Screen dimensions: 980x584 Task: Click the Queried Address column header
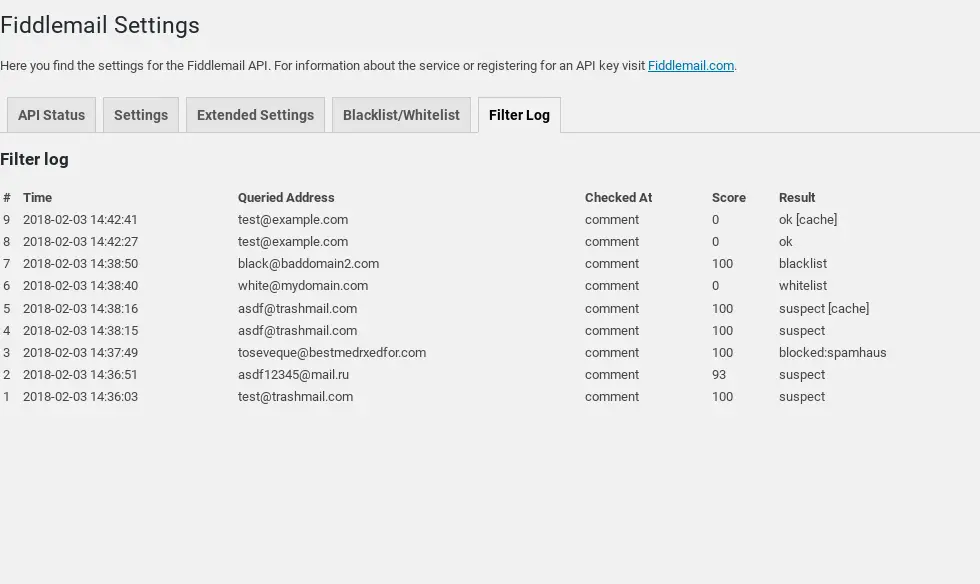(x=286, y=198)
